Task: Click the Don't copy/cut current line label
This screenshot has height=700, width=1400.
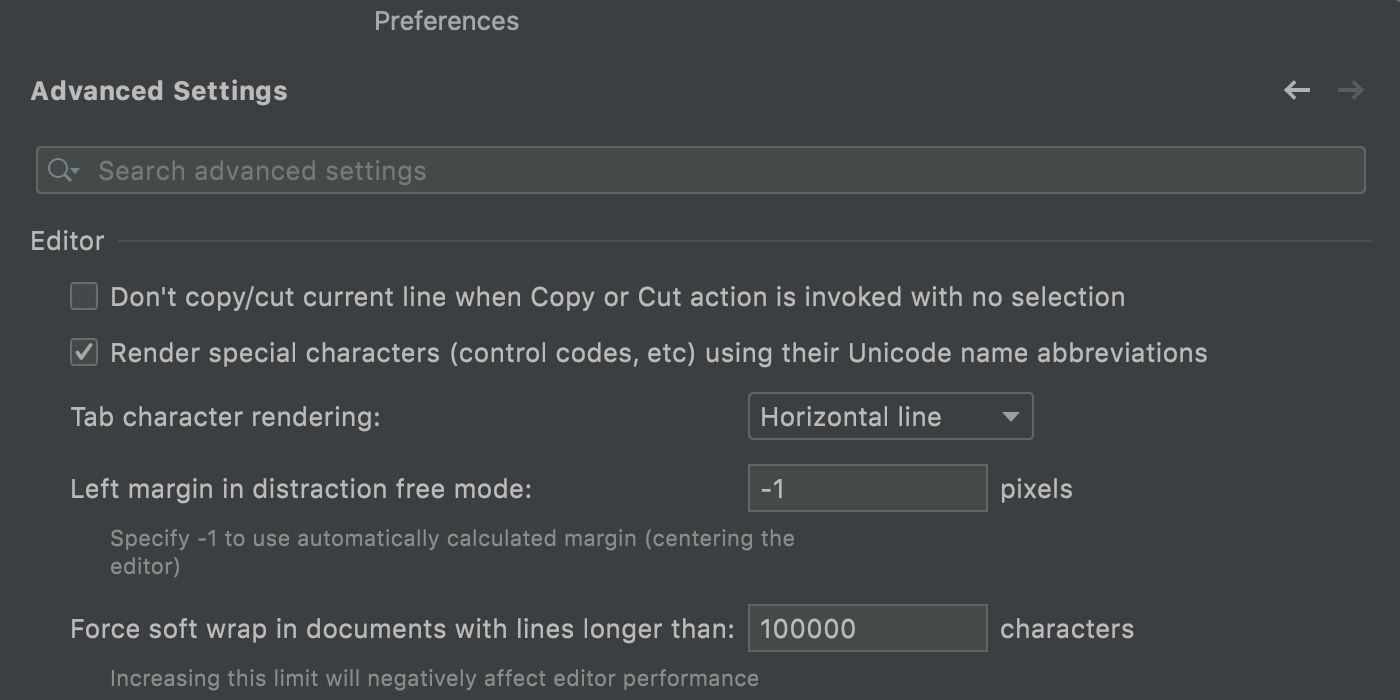Action: (618, 297)
